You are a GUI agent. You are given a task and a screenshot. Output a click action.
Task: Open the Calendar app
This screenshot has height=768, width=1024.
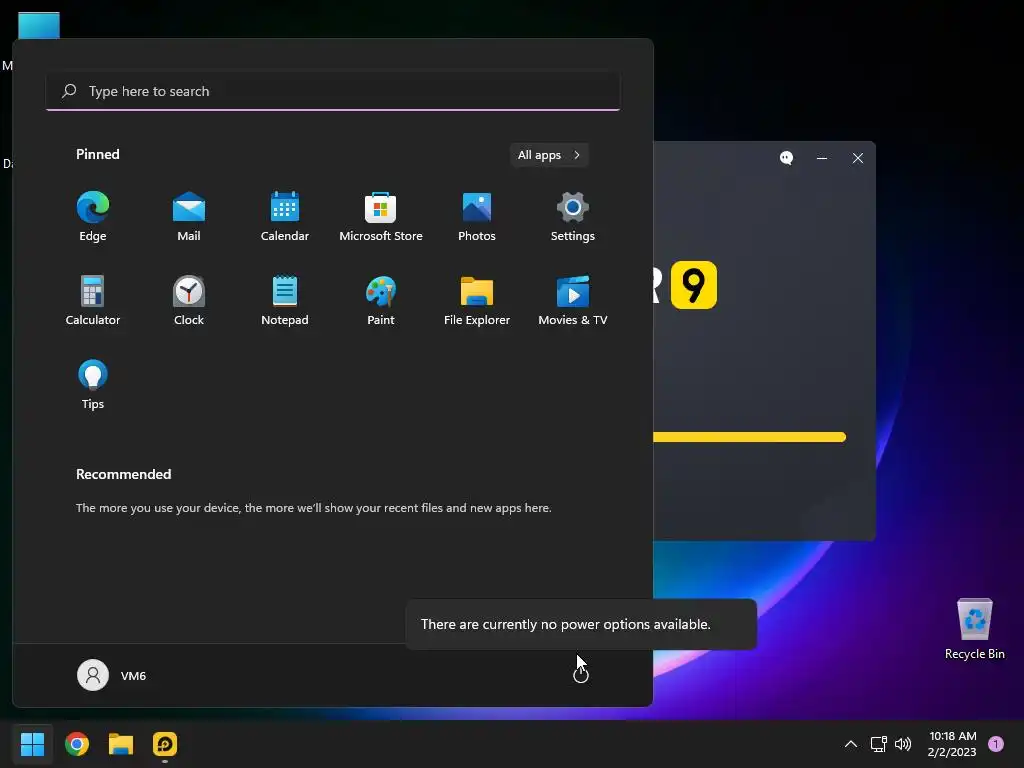coord(285,217)
